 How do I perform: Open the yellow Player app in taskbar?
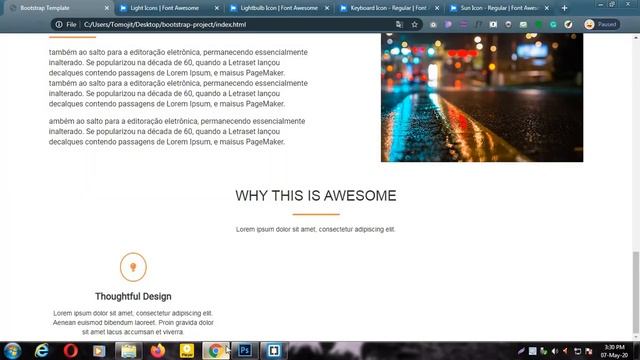(187, 351)
